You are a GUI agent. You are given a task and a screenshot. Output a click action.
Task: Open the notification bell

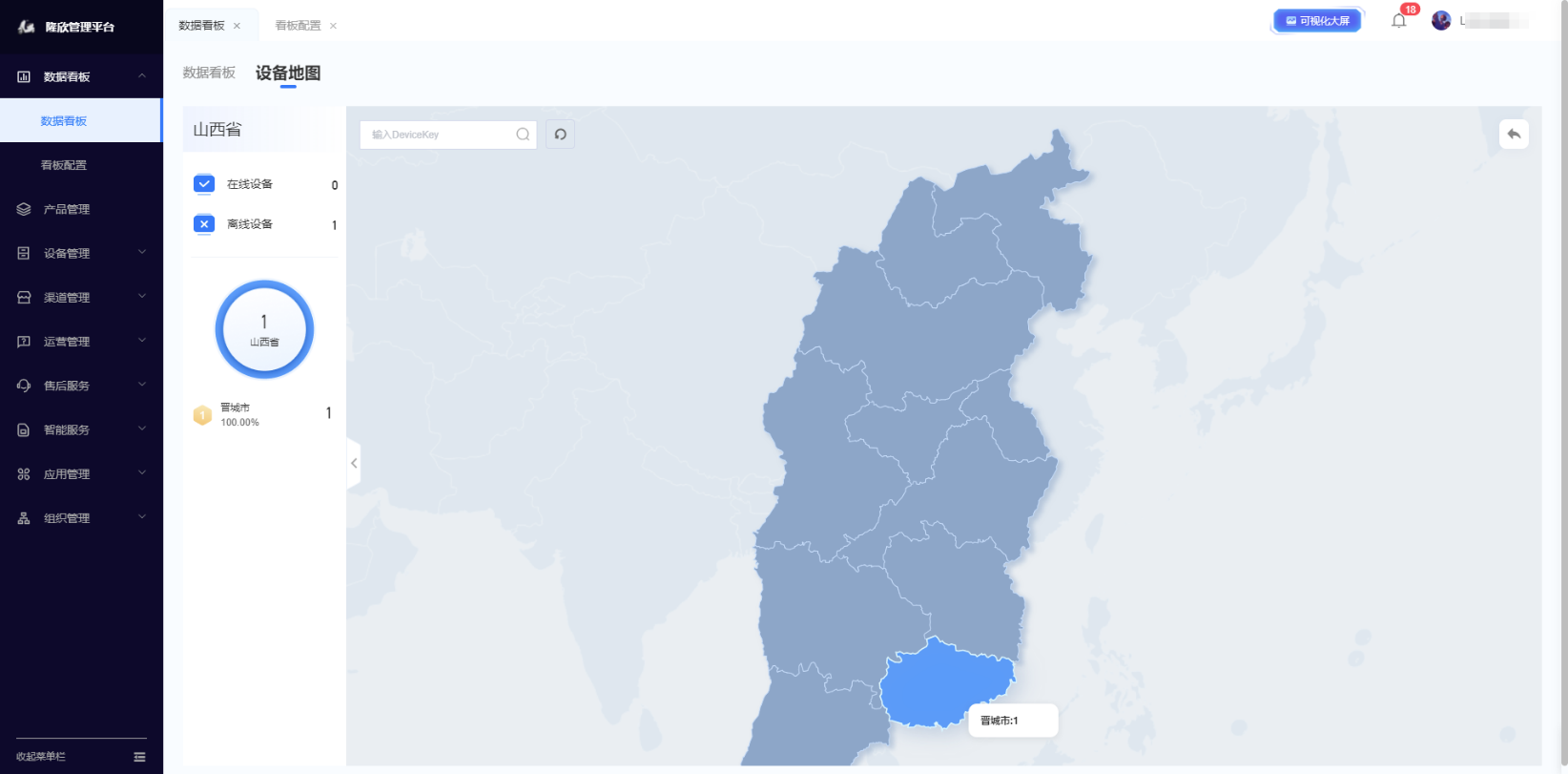click(x=1398, y=21)
